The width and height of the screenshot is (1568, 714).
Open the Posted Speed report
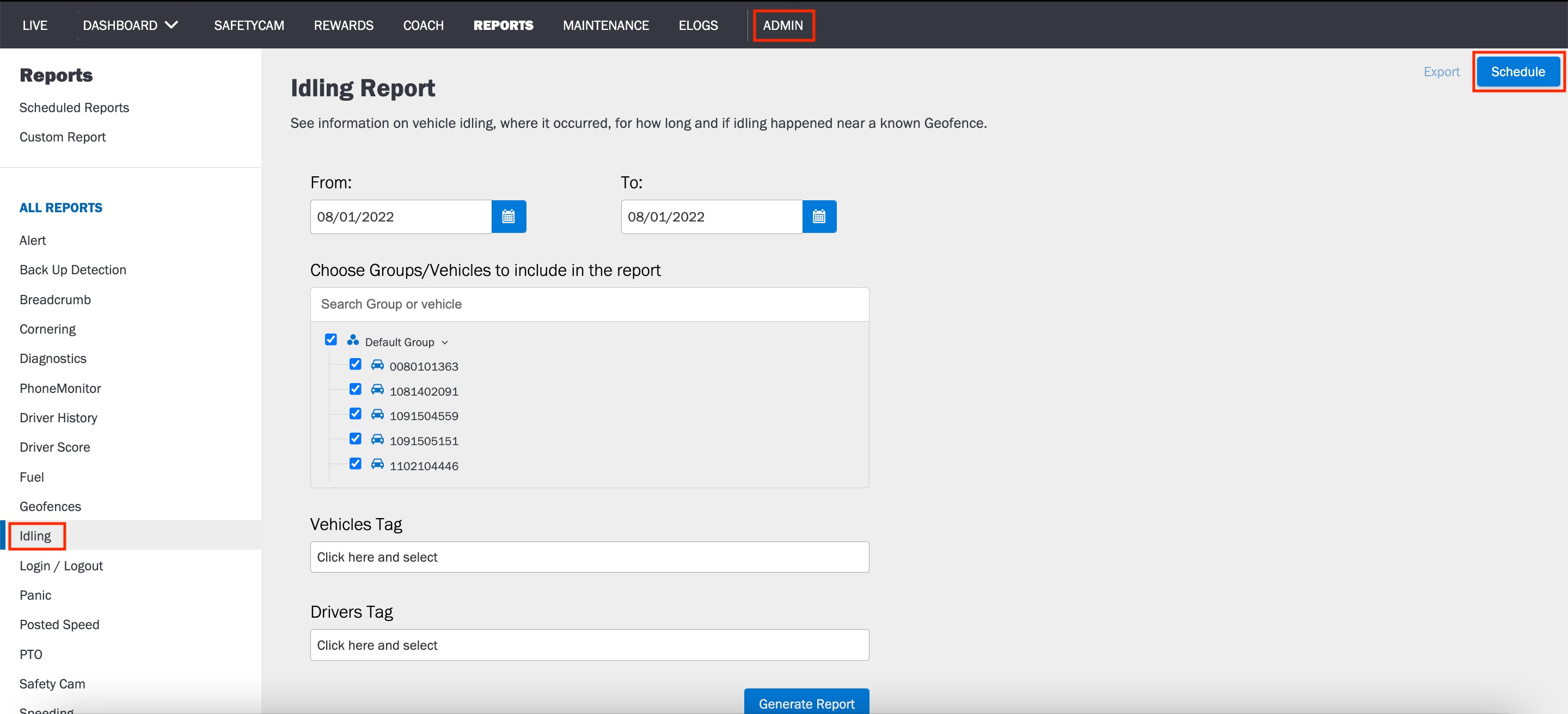point(59,625)
